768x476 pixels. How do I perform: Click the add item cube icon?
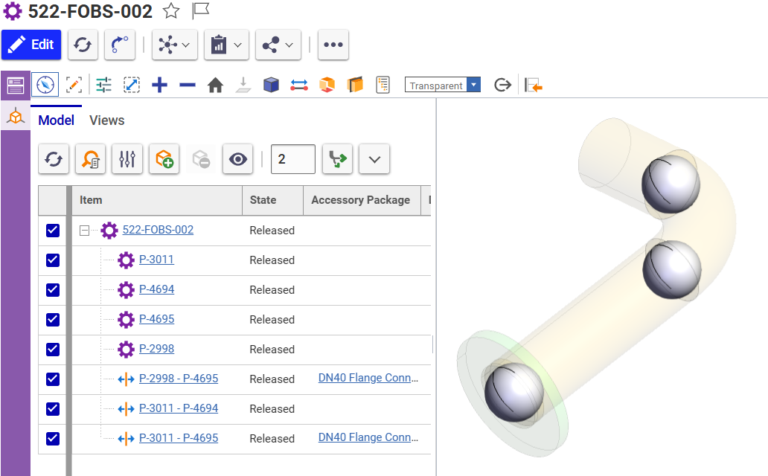pyautogui.click(x=164, y=158)
